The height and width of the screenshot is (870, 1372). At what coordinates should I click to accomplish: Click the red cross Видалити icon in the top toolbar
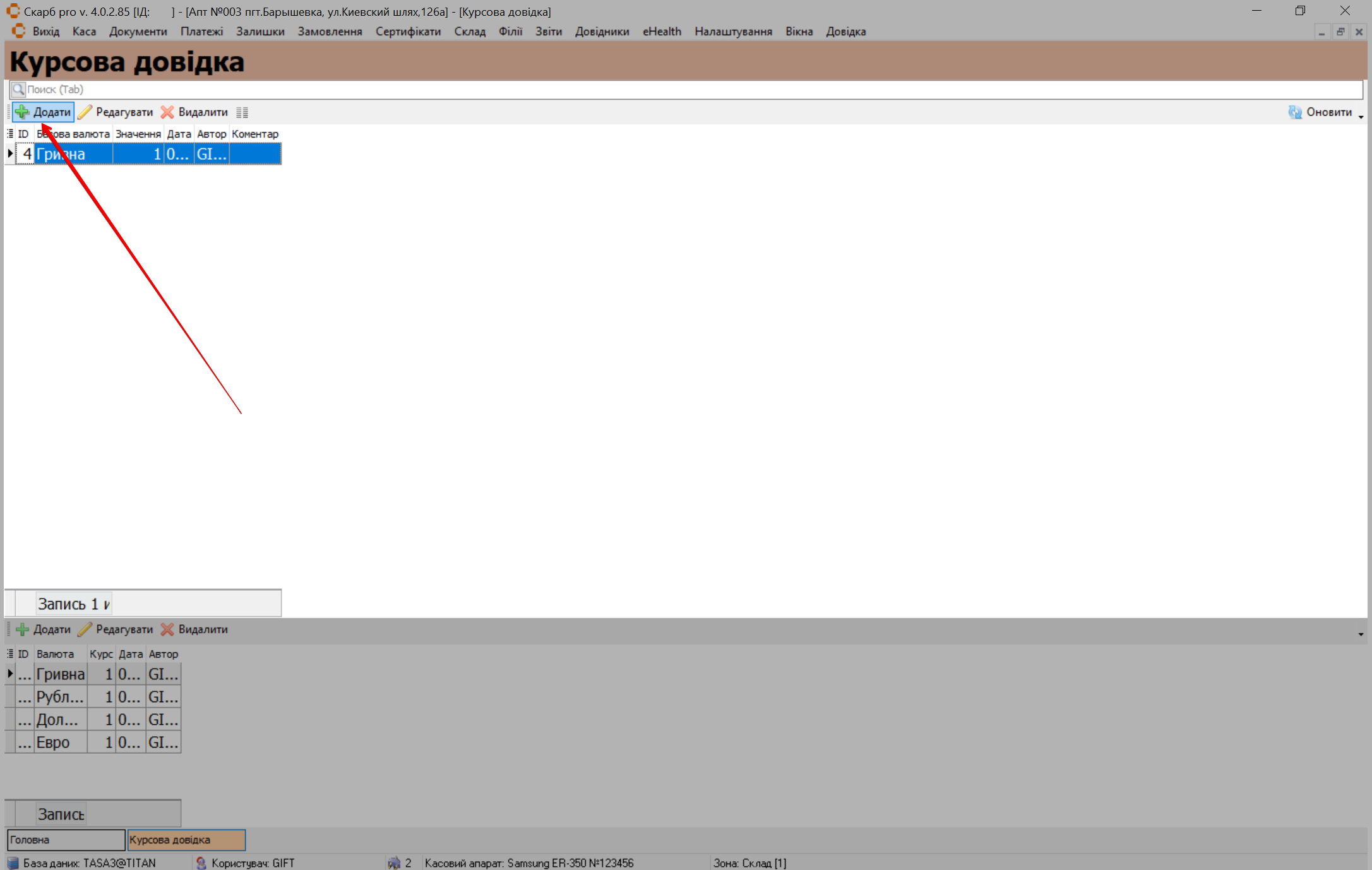tap(167, 112)
